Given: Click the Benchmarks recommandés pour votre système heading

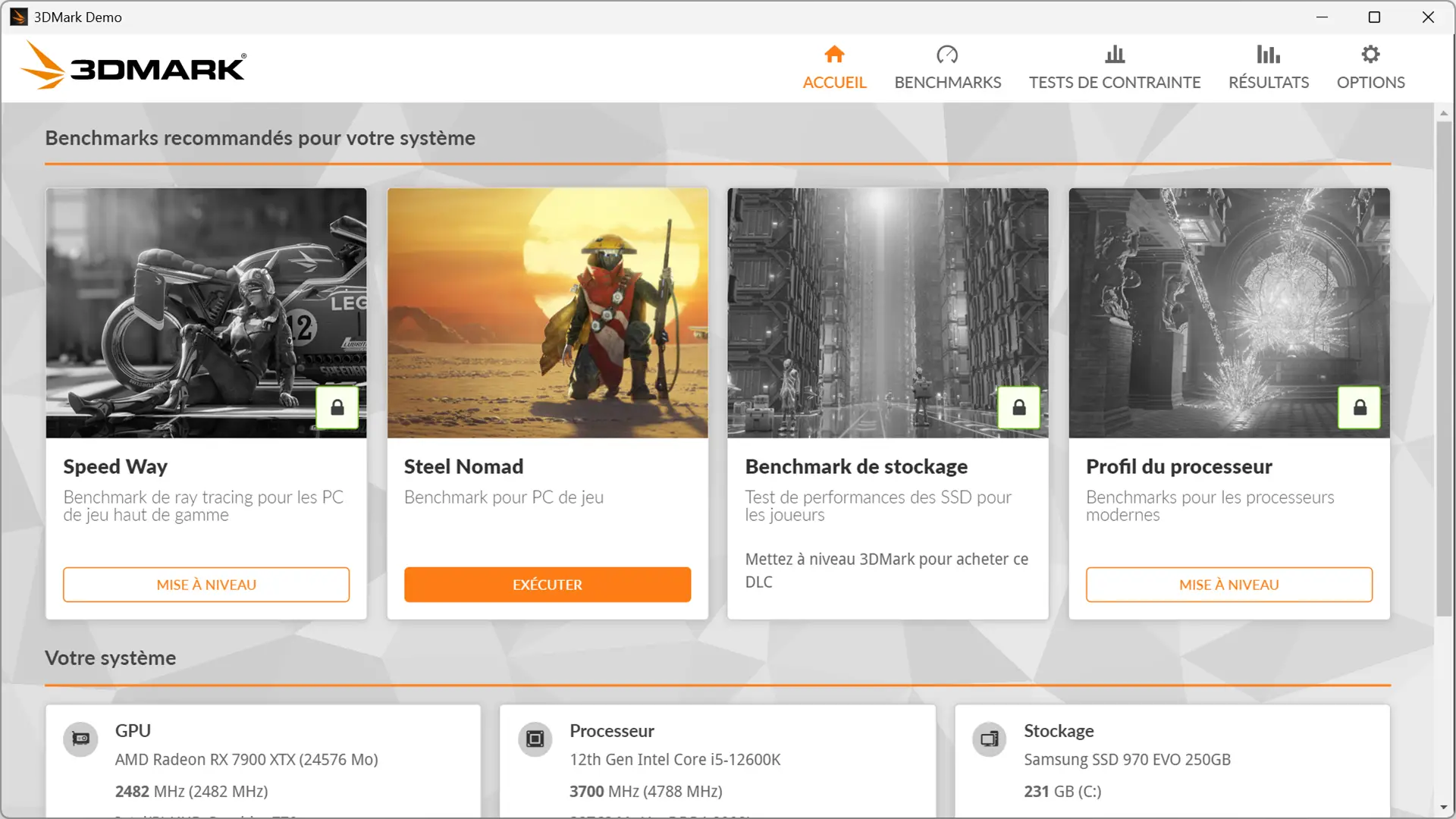Looking at the screenshot, I should [x=260, y=138].
